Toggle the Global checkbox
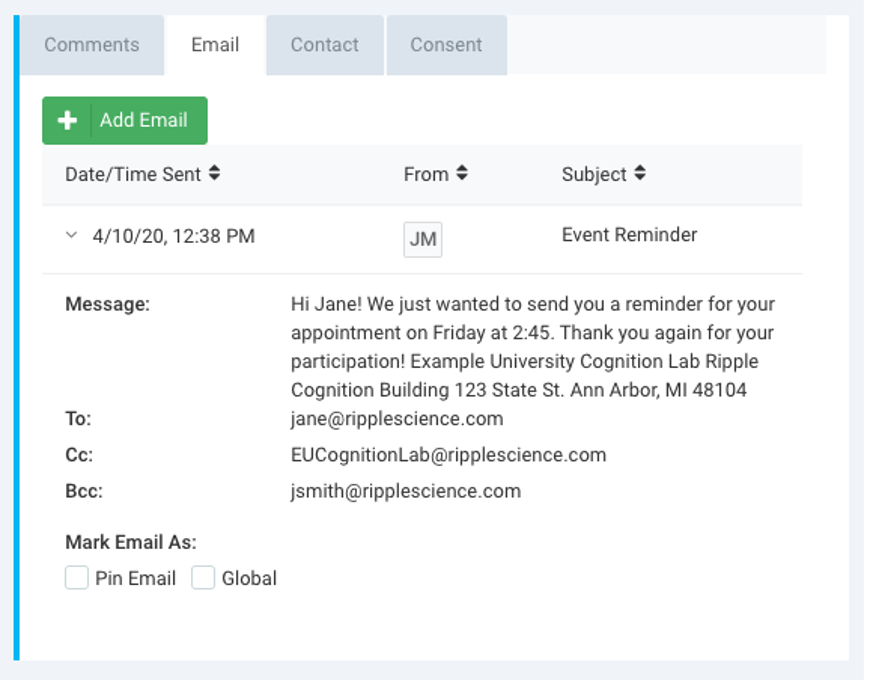Image resolution: width=874 pixels, height=680 pixels. [x=203, y=578]
